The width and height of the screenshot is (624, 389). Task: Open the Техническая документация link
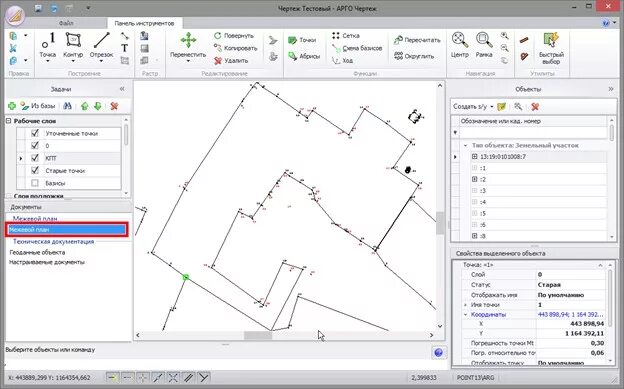click(53, 242)
